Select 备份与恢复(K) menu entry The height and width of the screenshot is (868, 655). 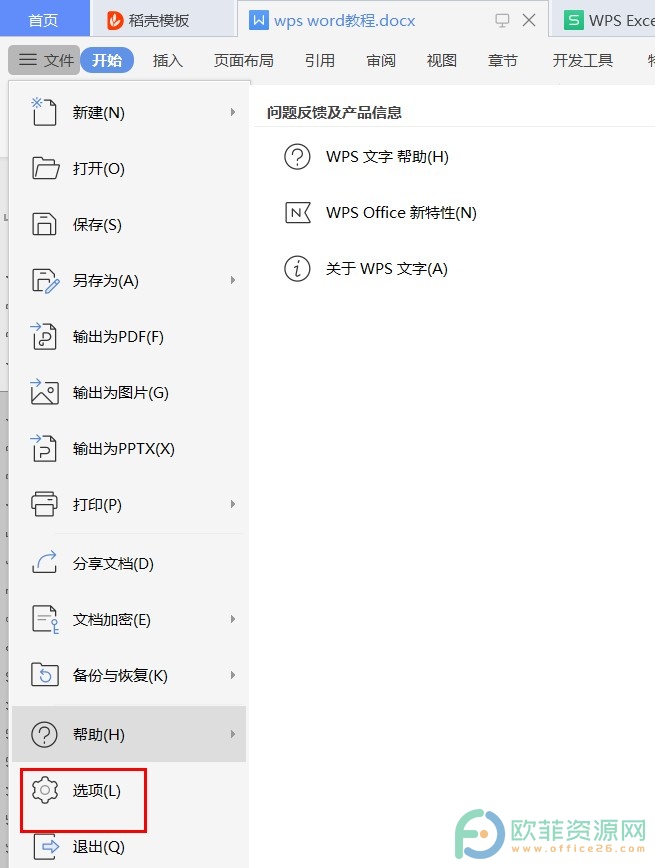tap(128, 675)
